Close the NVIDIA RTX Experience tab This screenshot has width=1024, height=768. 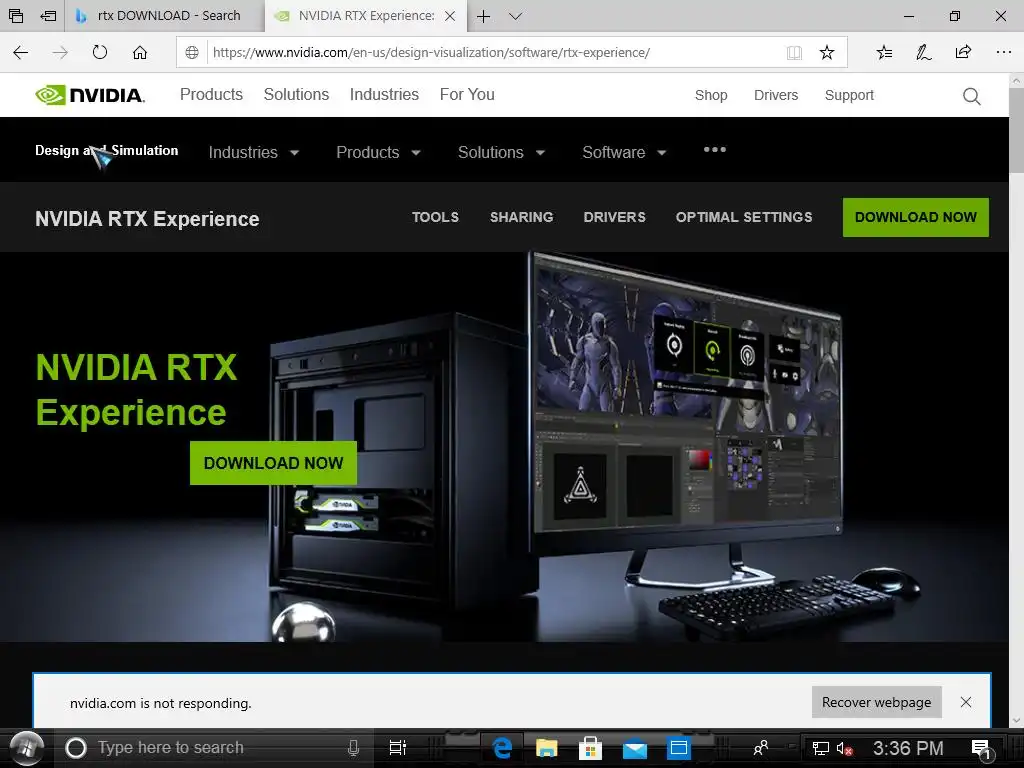450,16
